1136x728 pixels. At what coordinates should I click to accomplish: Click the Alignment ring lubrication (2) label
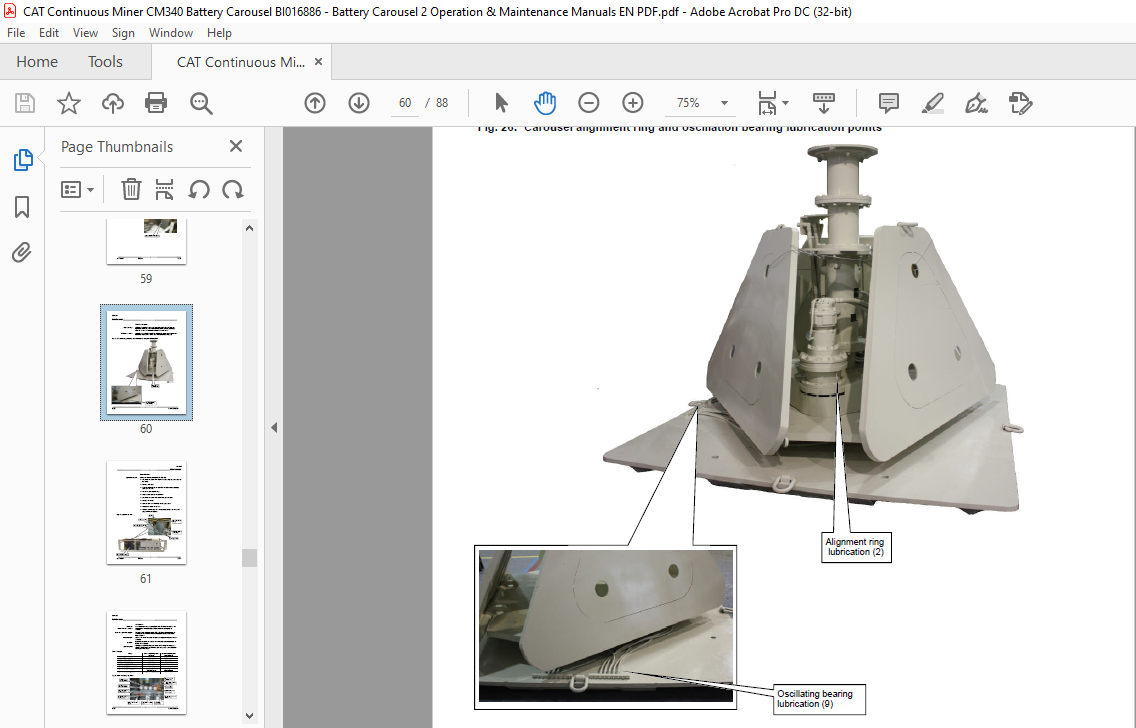(855, 547)
